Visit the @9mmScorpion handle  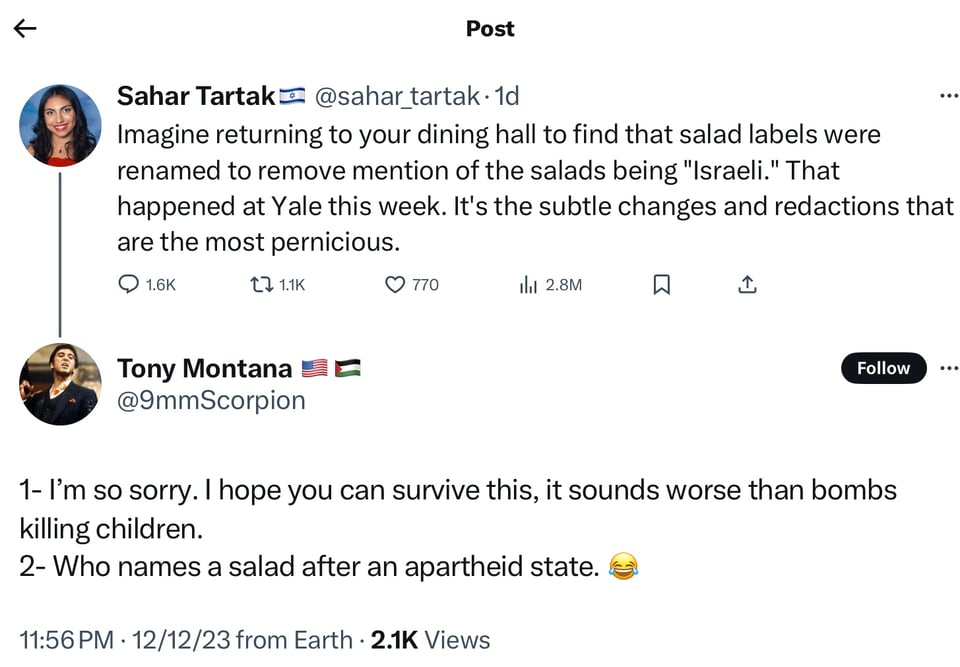point(211,400)
